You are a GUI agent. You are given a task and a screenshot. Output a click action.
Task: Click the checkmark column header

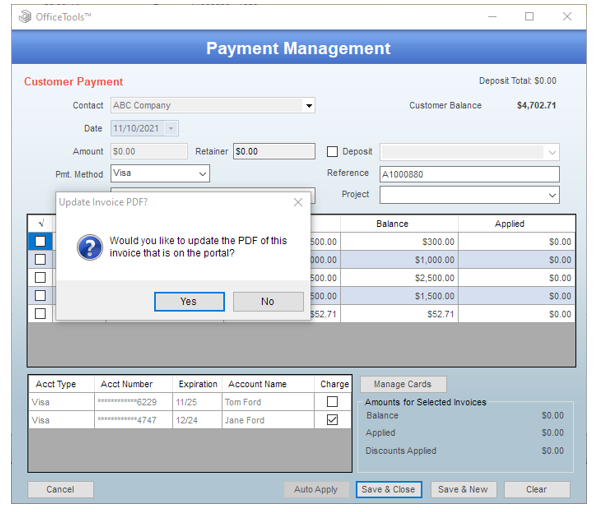coord(41,223)
